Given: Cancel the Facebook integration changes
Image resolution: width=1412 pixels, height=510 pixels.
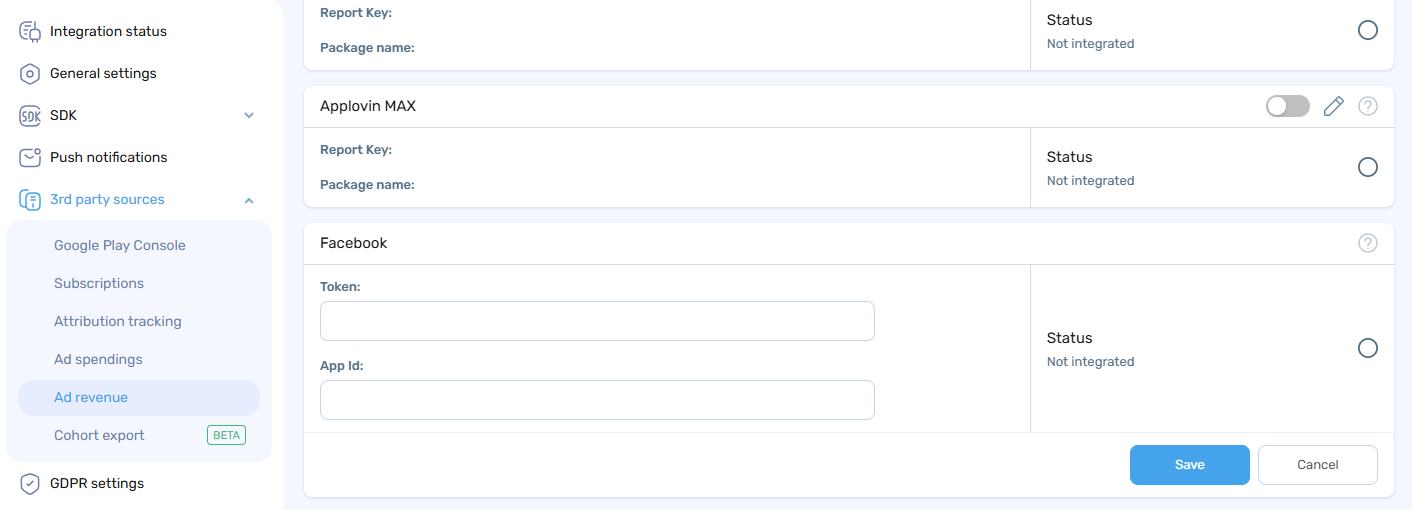Looking at the screenshot, I should [1317, 465].
